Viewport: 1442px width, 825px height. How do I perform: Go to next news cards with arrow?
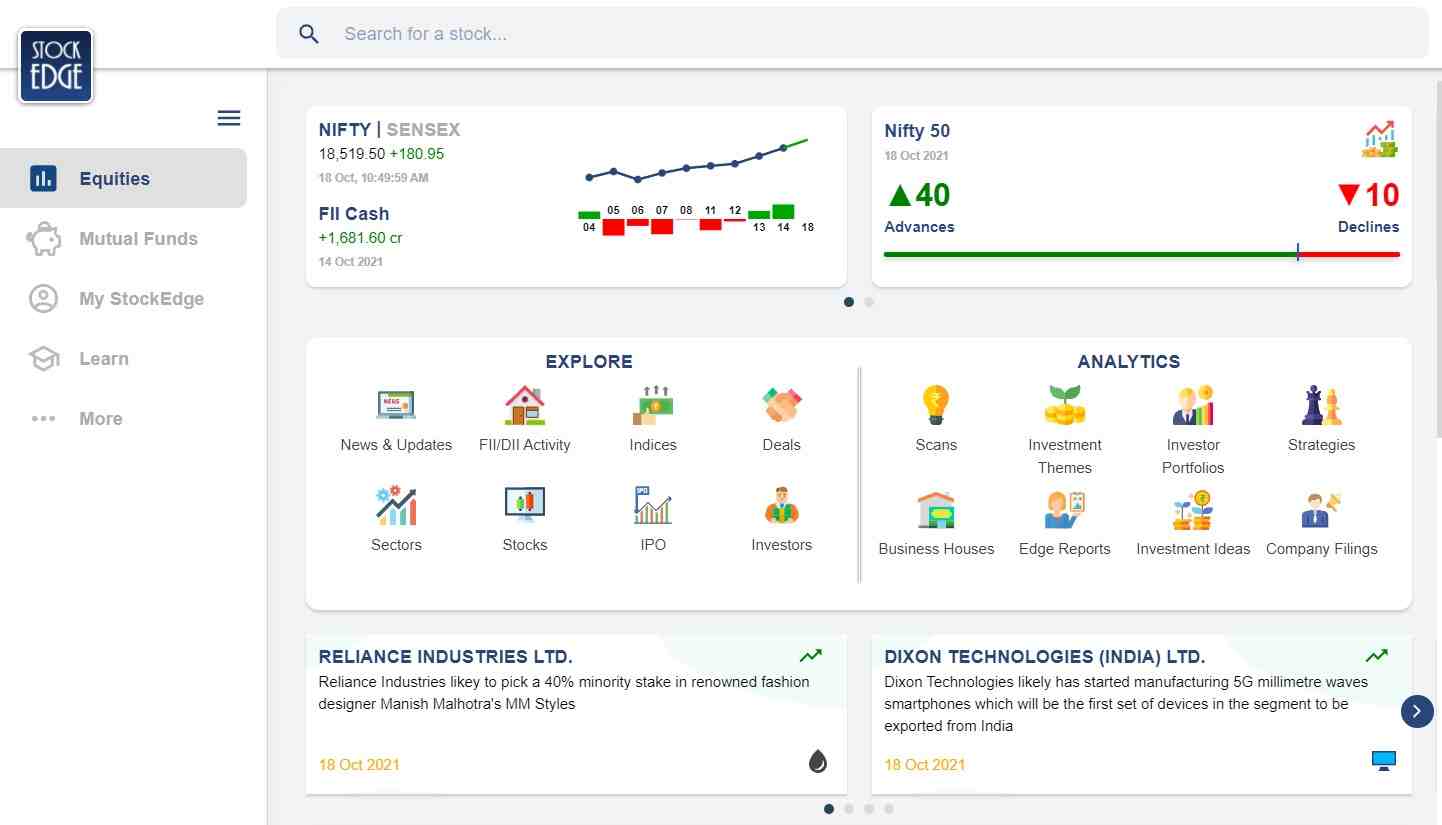coord(1417,711)
